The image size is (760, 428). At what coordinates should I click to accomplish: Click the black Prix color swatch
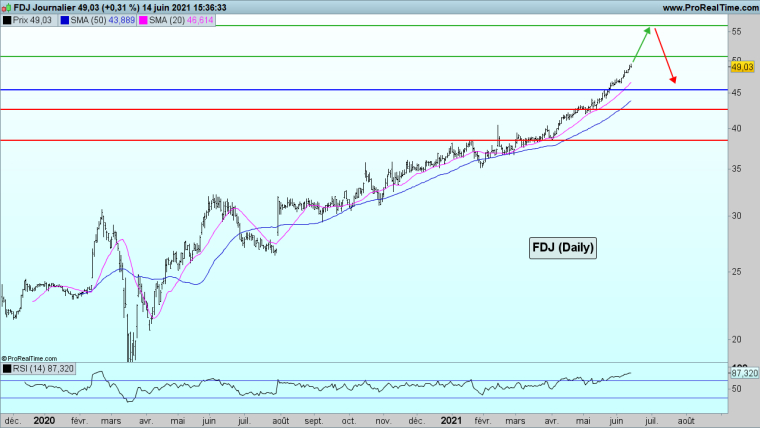7,20
